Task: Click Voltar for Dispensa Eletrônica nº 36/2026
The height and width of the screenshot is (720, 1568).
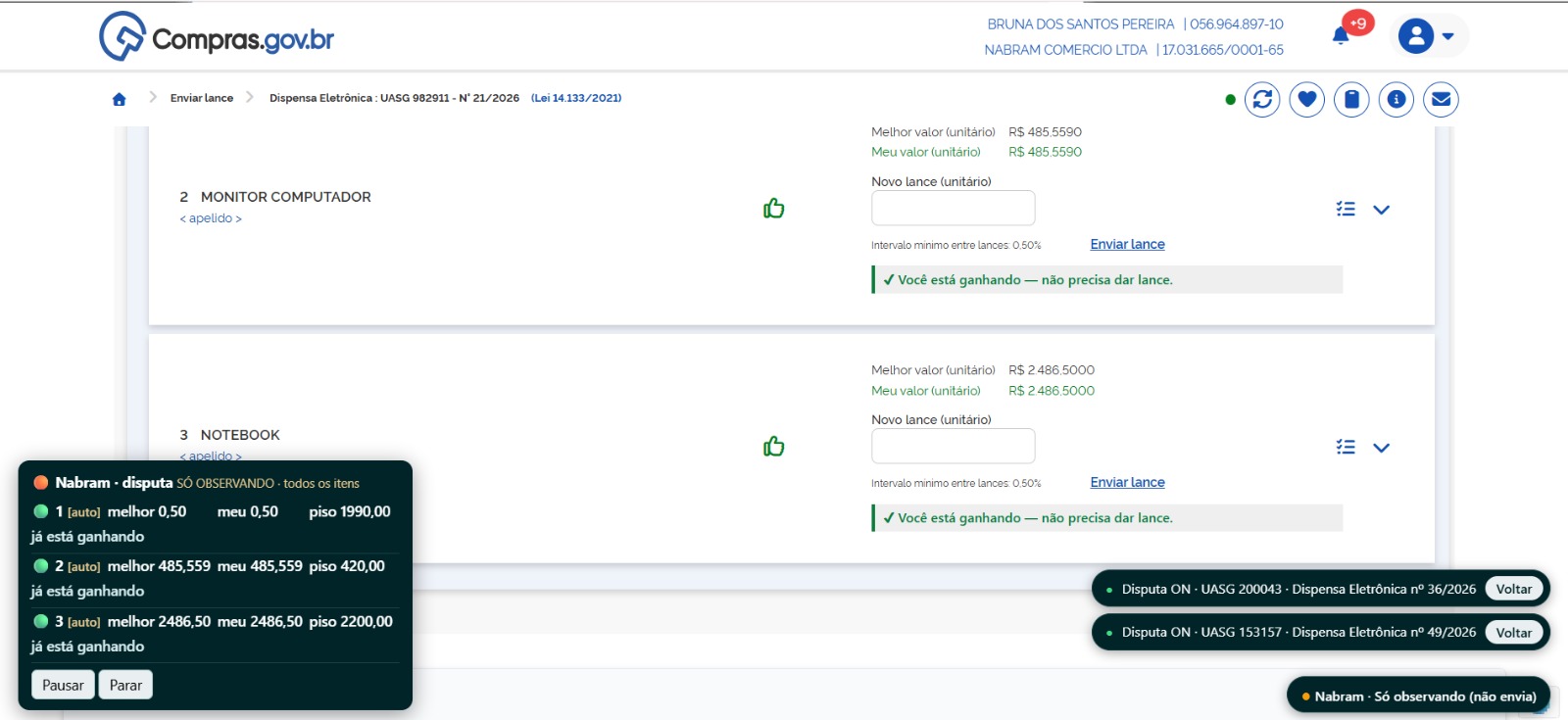Action: (1514, 589)
